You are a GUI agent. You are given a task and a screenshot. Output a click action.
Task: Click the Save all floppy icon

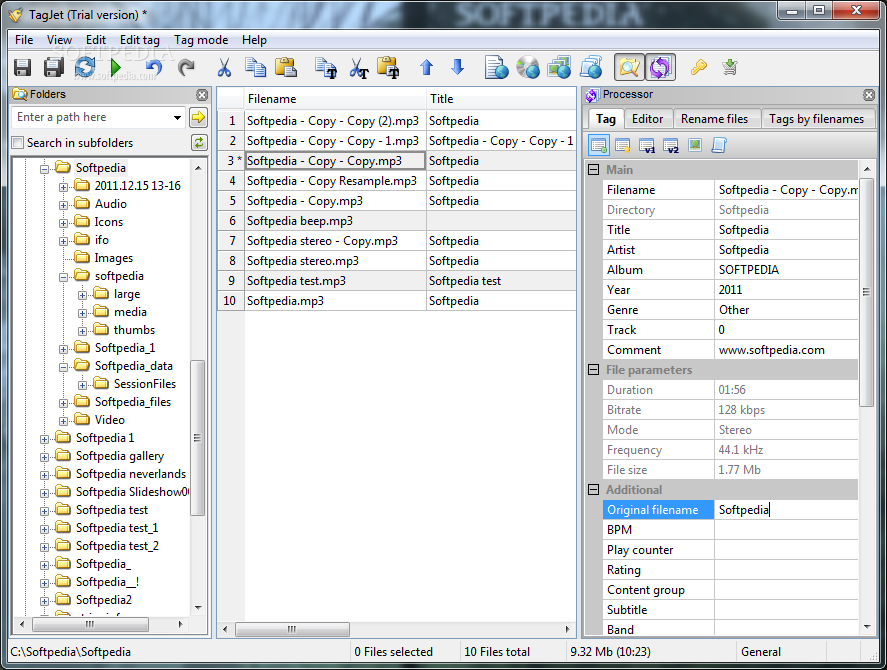(x=54, y=67)
